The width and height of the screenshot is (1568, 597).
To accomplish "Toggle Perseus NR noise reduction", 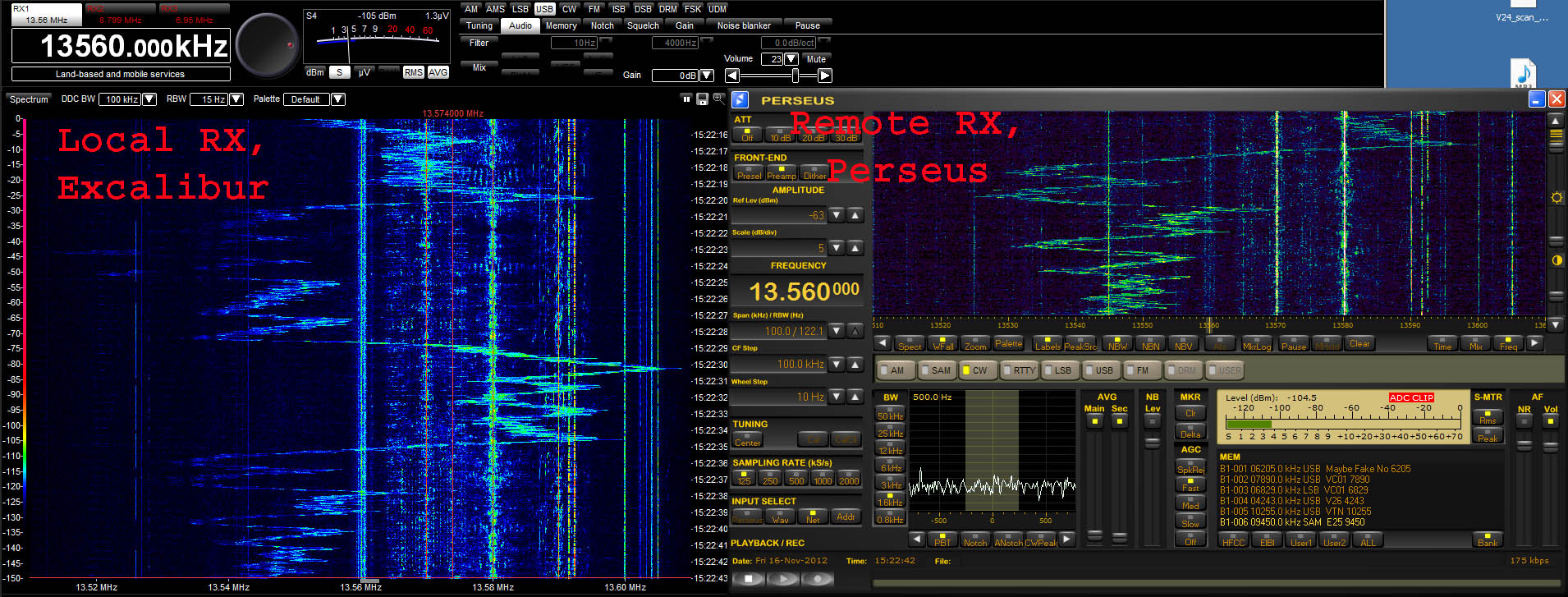I will click(1524, 421).
